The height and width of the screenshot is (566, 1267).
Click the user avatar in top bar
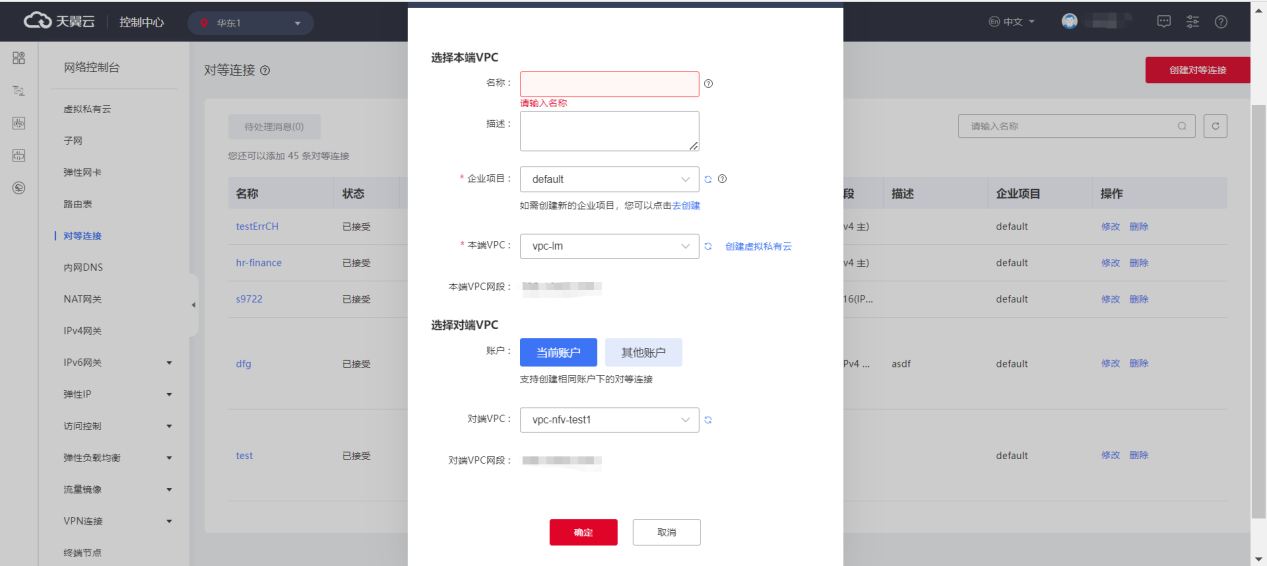click(1070, 21)
